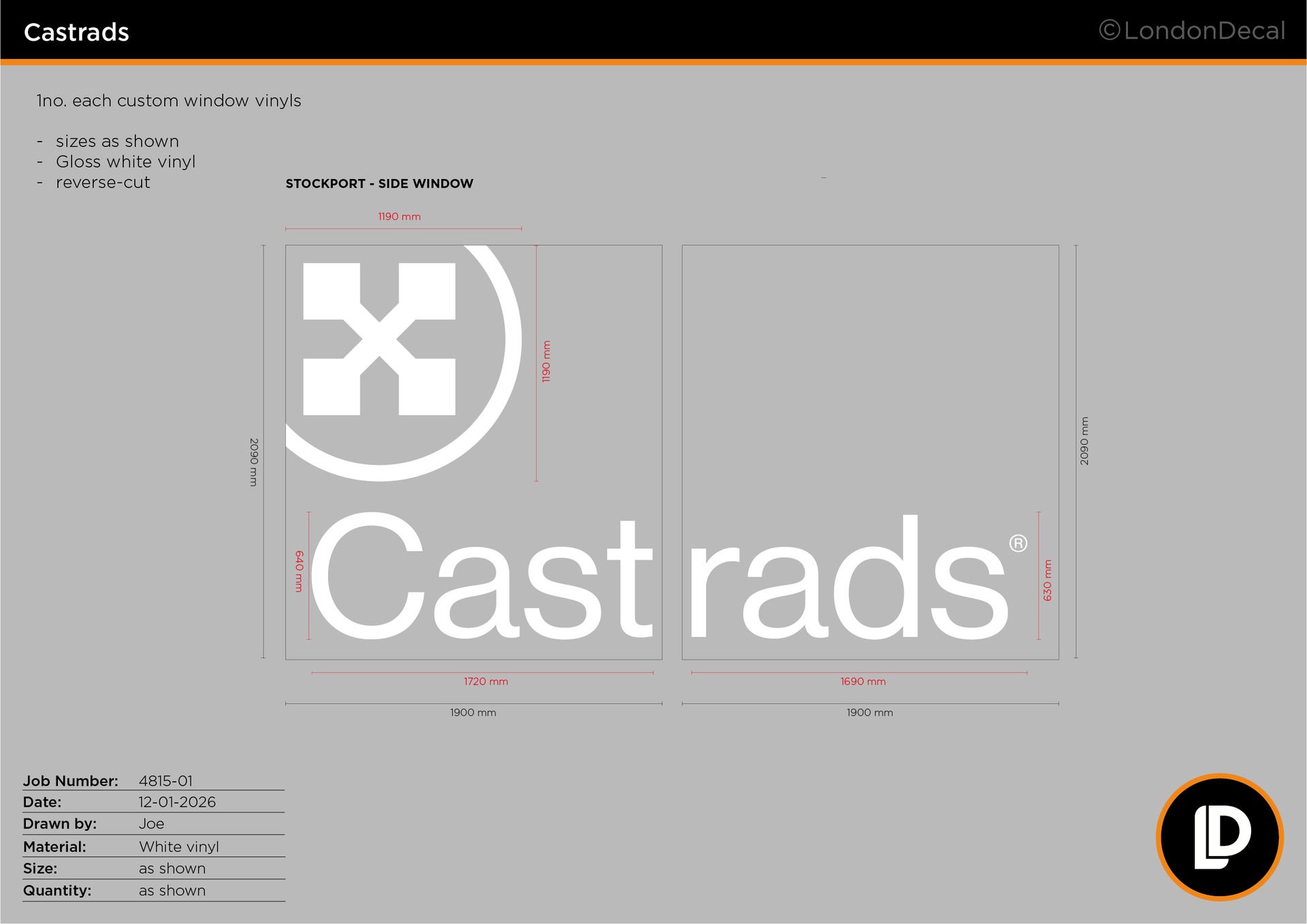Click the date value 12-01-2026
The height and width of the screenshot is (924, 1307).
(177, 802)
